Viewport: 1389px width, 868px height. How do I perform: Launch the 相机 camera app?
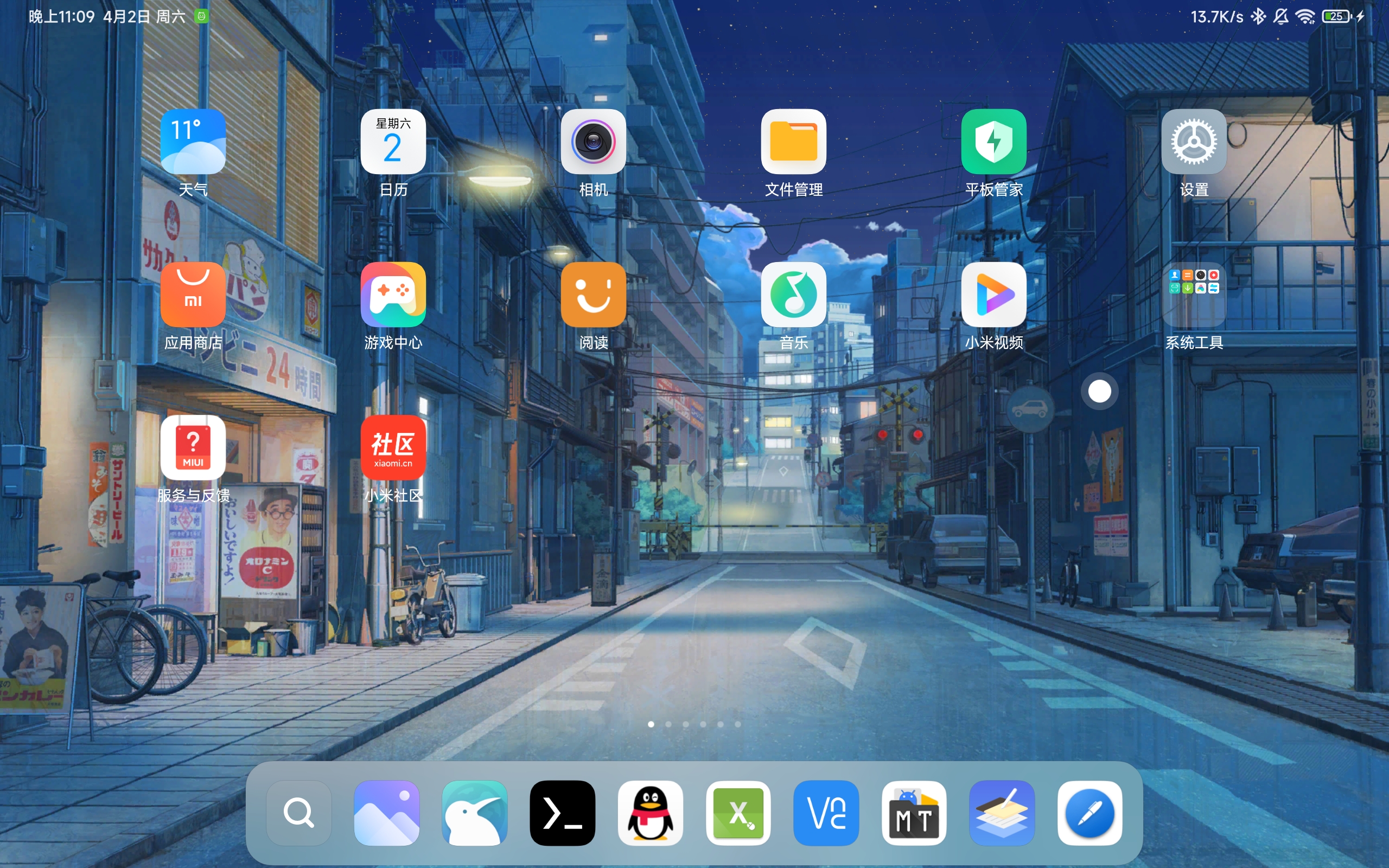594,141
